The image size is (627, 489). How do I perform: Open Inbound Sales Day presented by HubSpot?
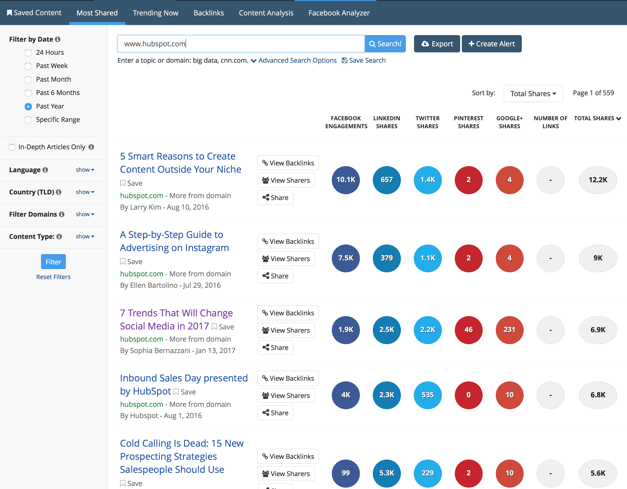tap(184, 384)
